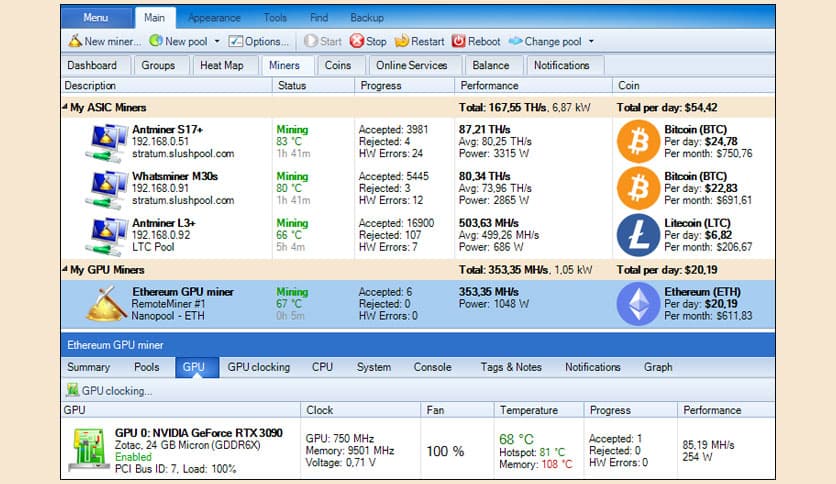Switch to the Appearance ribbon tab

click(214, 18)
